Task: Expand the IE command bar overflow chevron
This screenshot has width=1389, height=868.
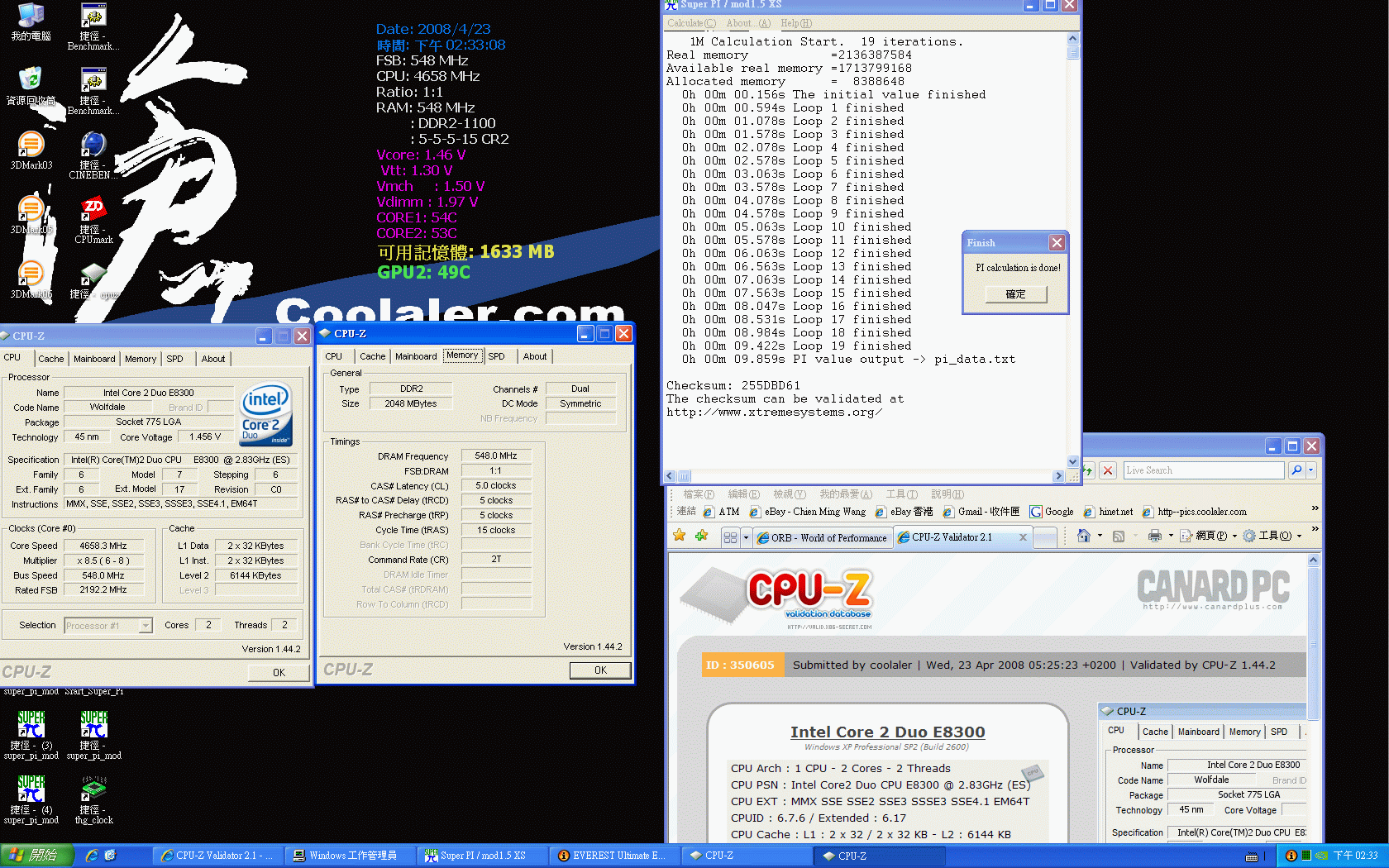Action: [x=1315, y=529]
